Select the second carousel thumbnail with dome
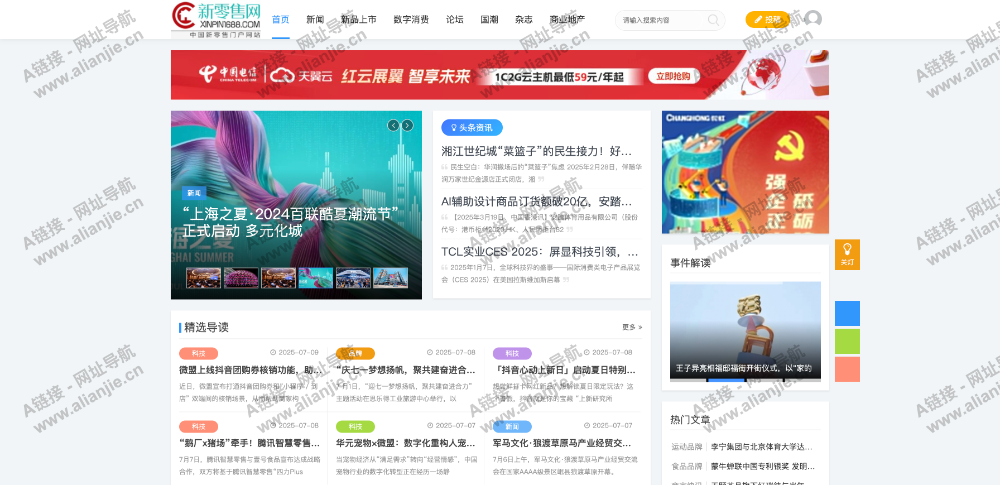This screenshot has height=485, width=1000. pos(241,278)
